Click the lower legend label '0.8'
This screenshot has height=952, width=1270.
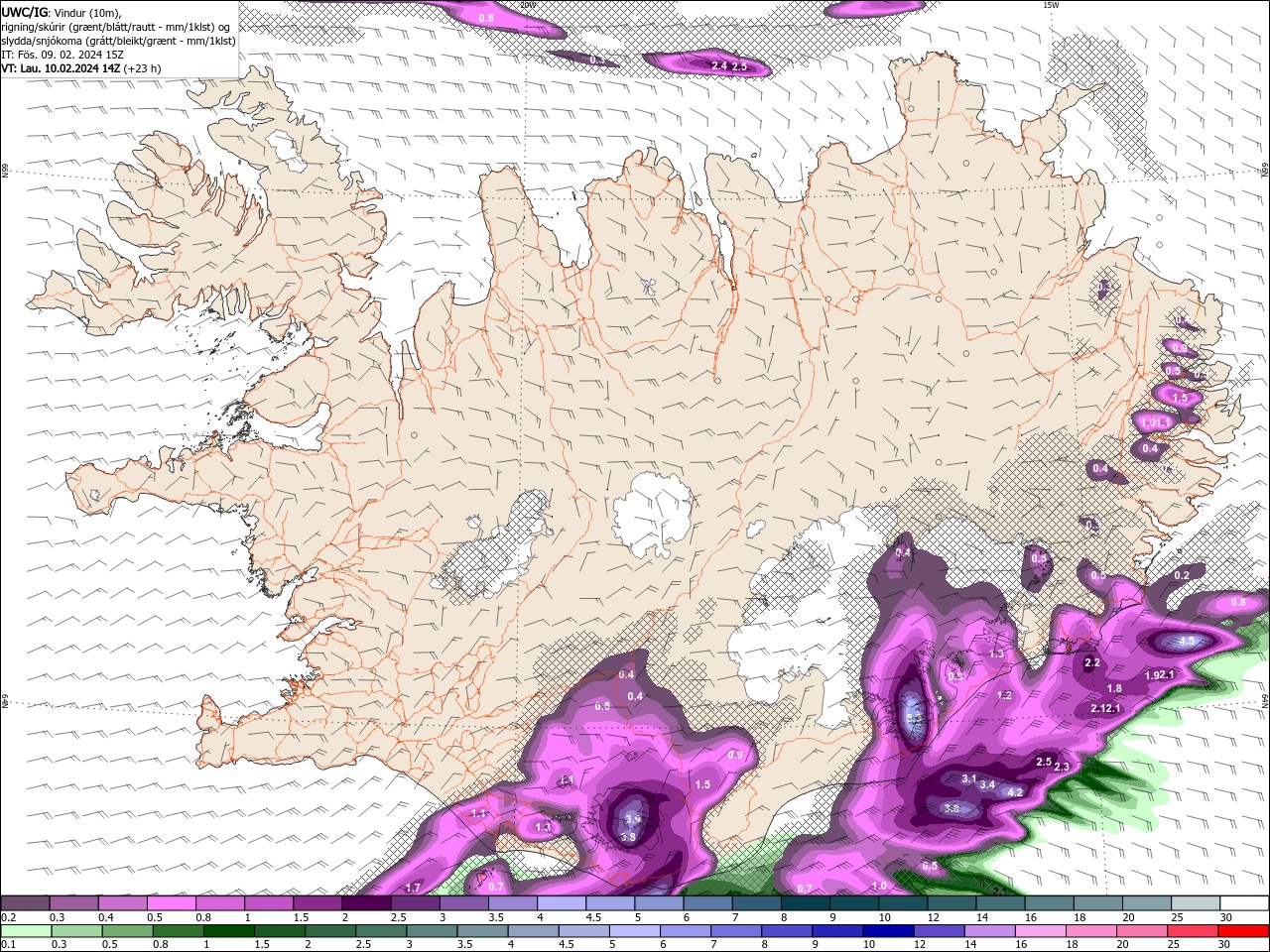(x=161, y=945)
